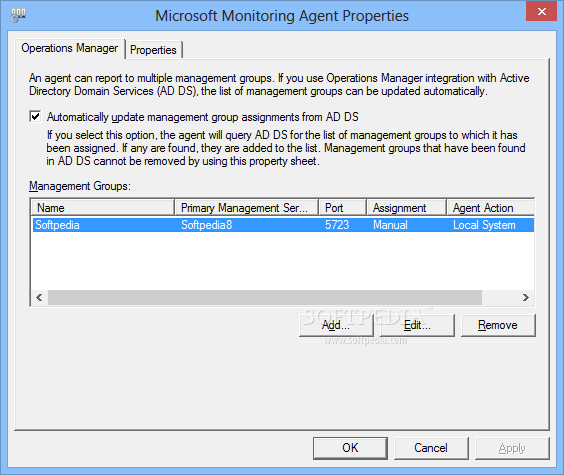The image size is (564, 475).
Task: Click the Softpedia8 server cell
Action: [206, 225]
